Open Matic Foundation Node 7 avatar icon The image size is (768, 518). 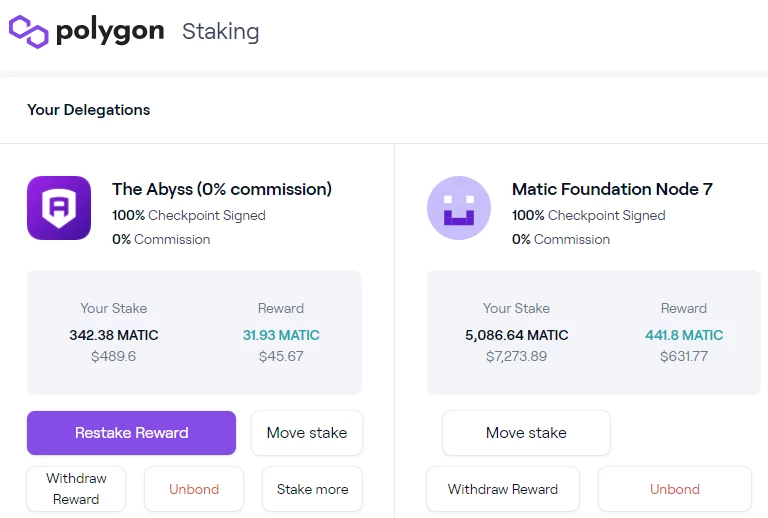tap(459, 208)
